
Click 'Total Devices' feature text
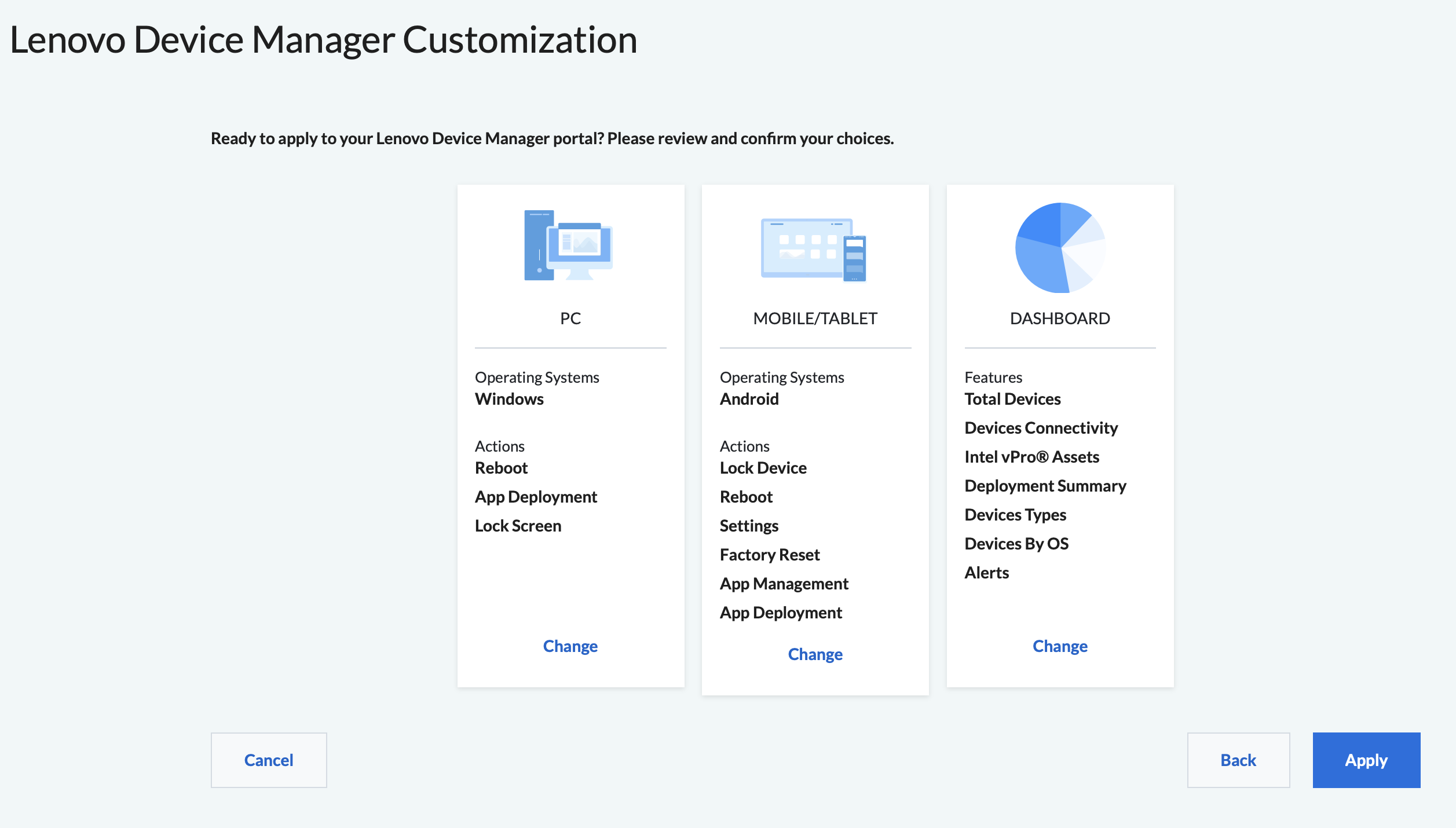[1012, 399]
